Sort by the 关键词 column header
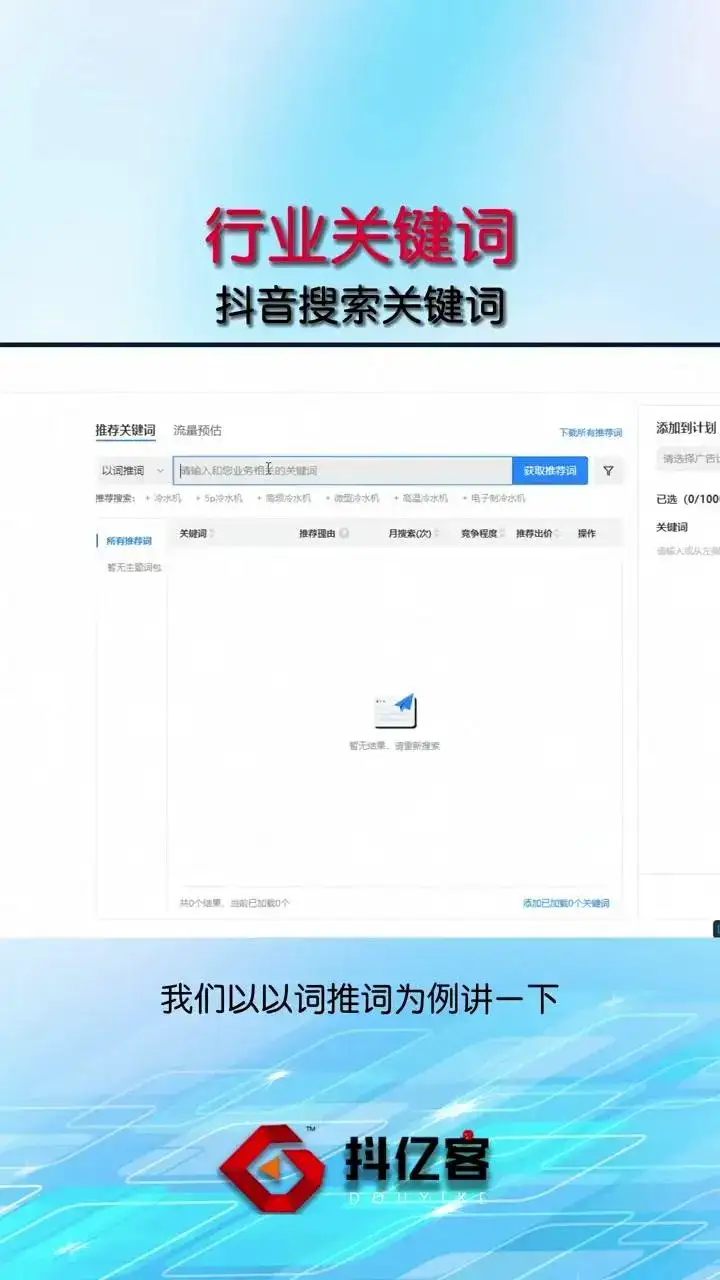 point(196,533)
